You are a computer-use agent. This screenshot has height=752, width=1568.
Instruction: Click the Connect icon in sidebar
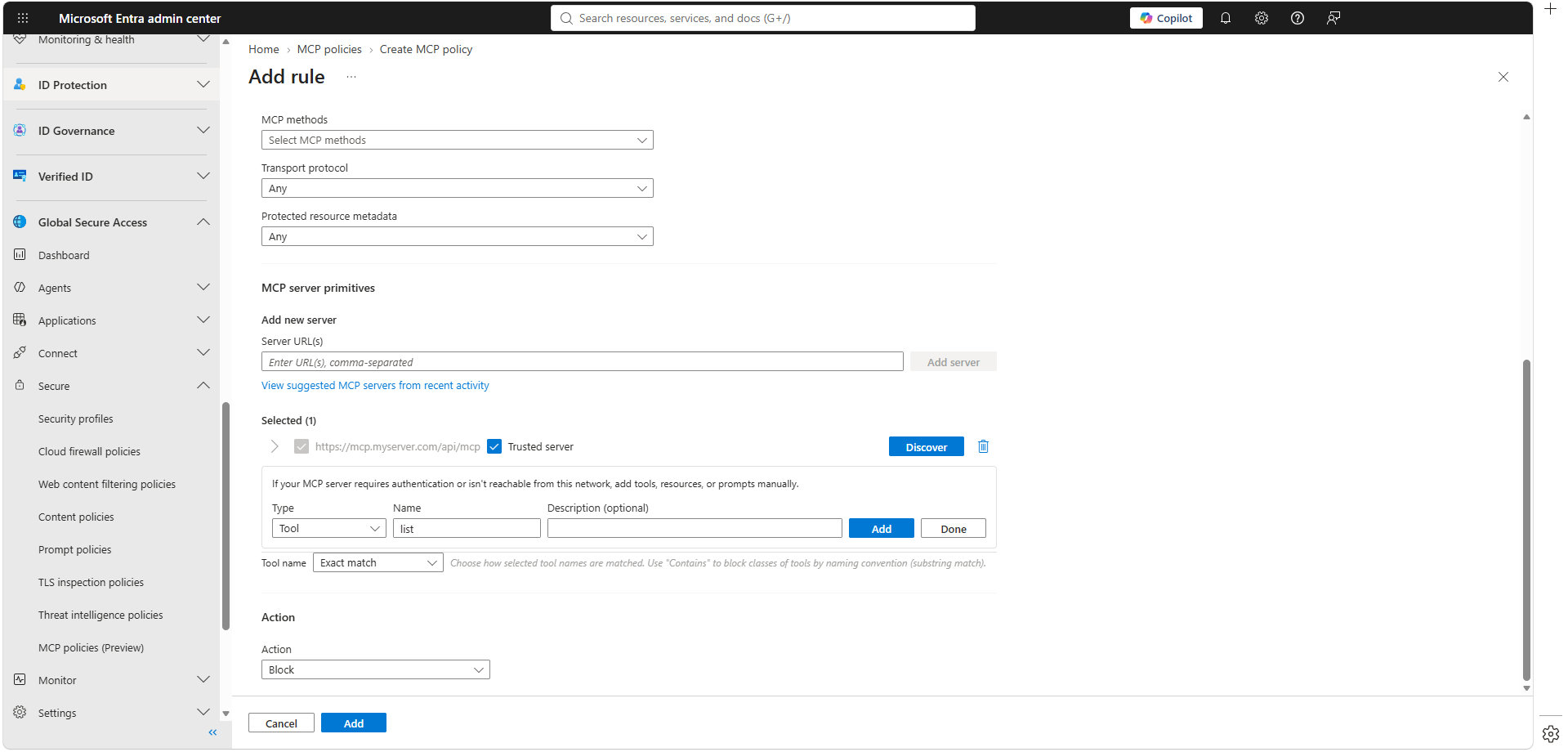coord(20,352)
